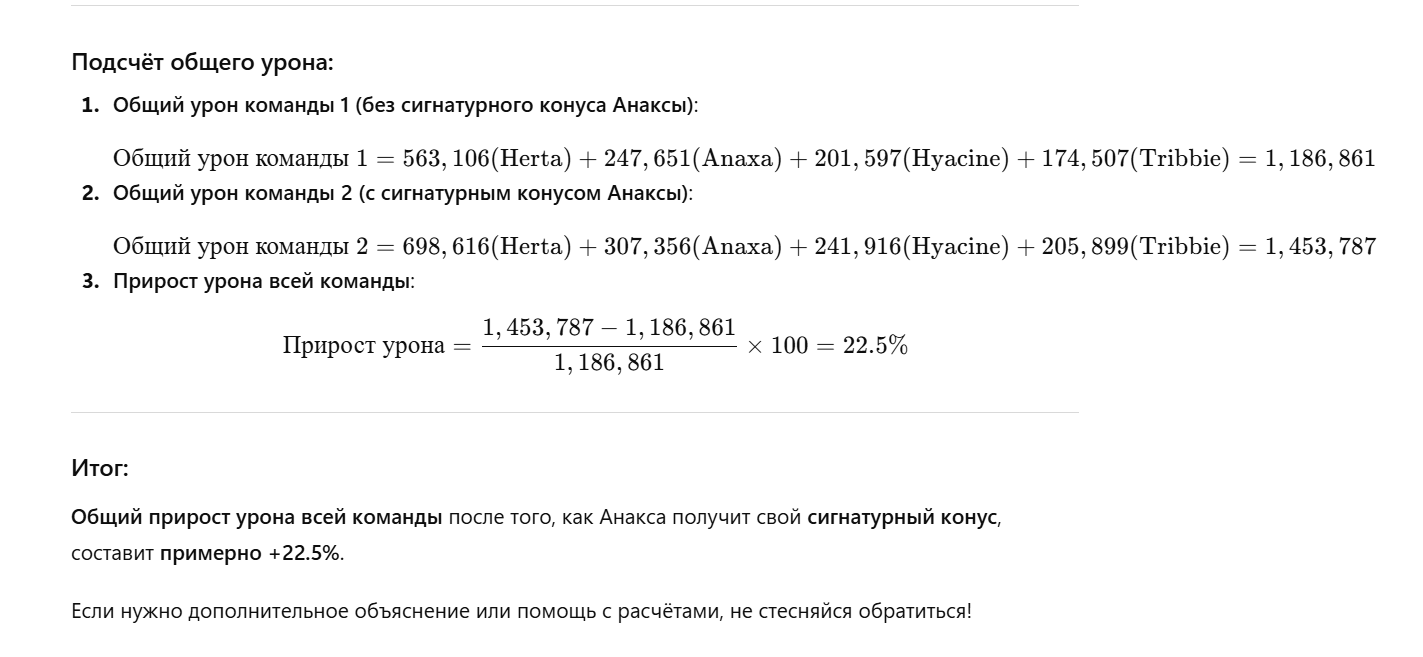Screen dimensions: 1423x657
Task: Click list item 3 "Прирост урона всей команды"
Action: [263, 282]
